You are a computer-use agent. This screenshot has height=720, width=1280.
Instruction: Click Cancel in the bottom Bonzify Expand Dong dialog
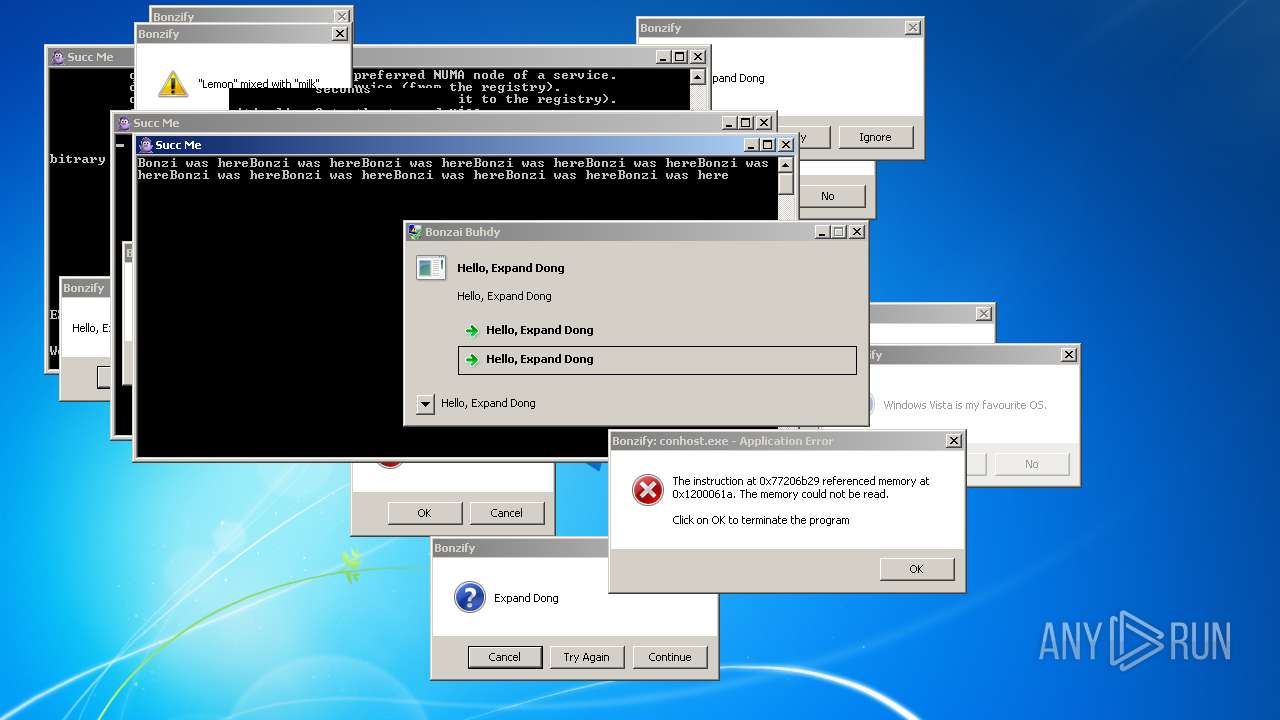click(504, 657)
